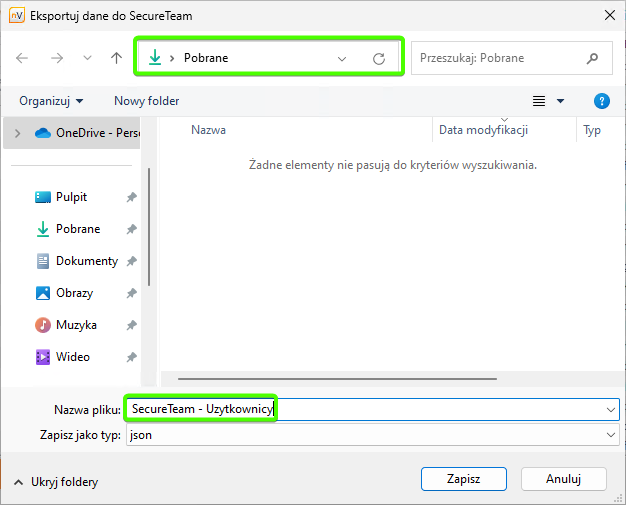Create a folder with Nowy folder
Image resolution: width=626 pixels, height=505 pixels.
147,101
